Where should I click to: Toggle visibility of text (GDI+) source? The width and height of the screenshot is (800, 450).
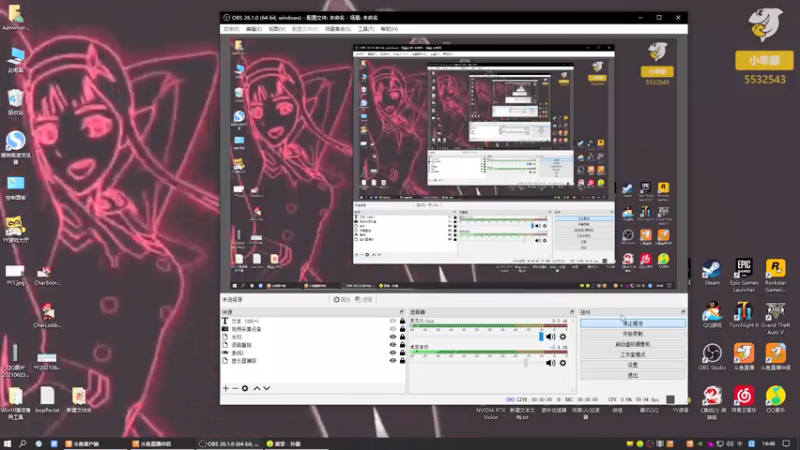[393, 321]
